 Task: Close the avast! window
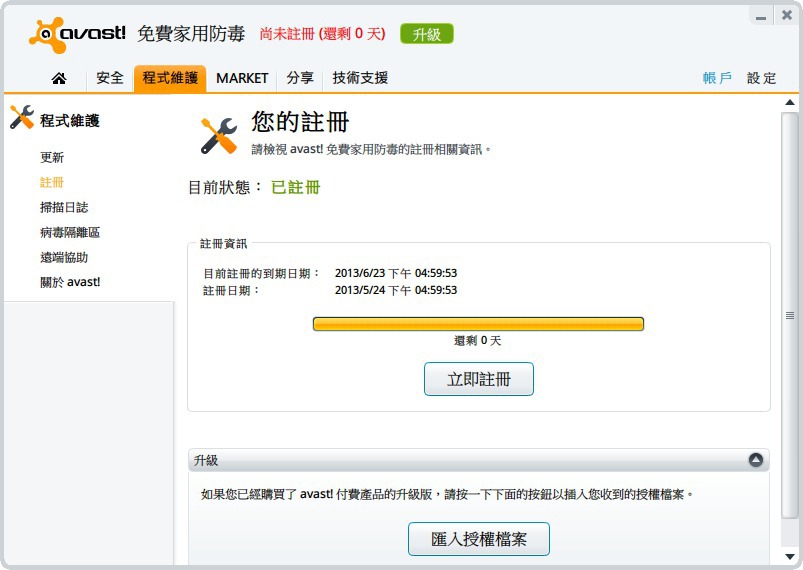pyautogui.click(x=787, y=15)
